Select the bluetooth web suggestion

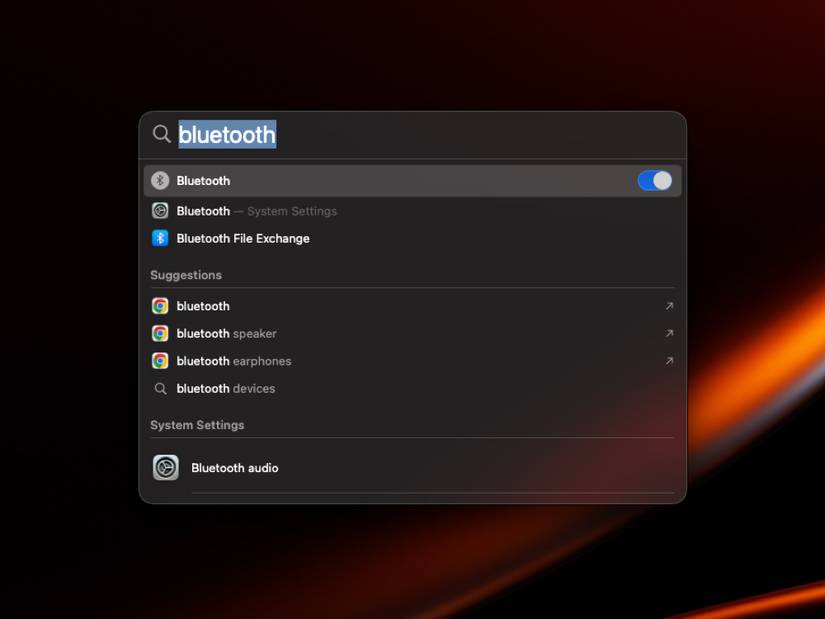tap(412, 306)
